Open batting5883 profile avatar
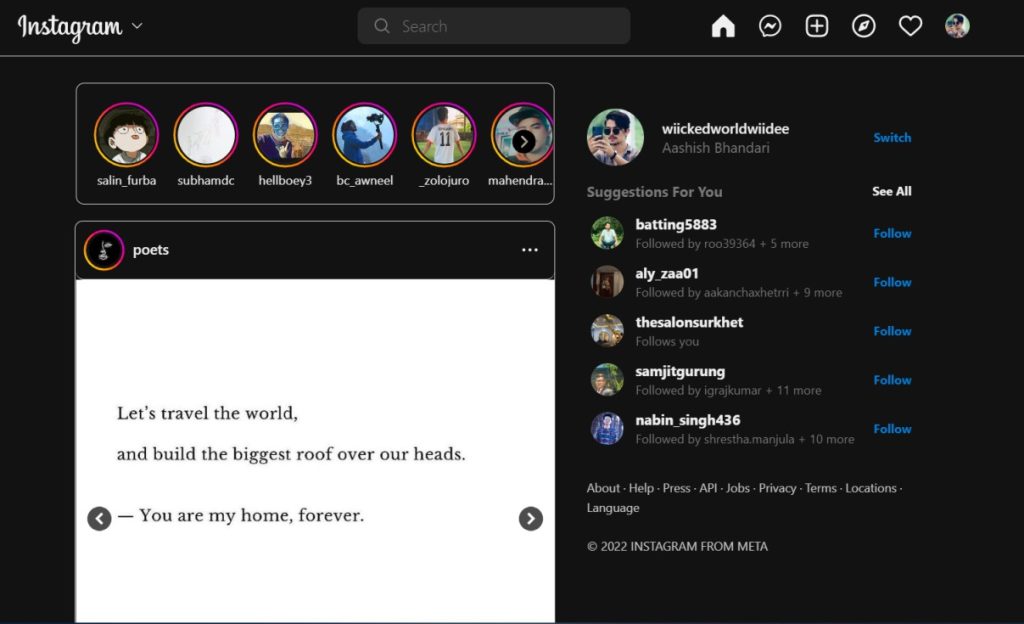Image resolution: width=1024 pixels, height=624 pixels. 607,233
